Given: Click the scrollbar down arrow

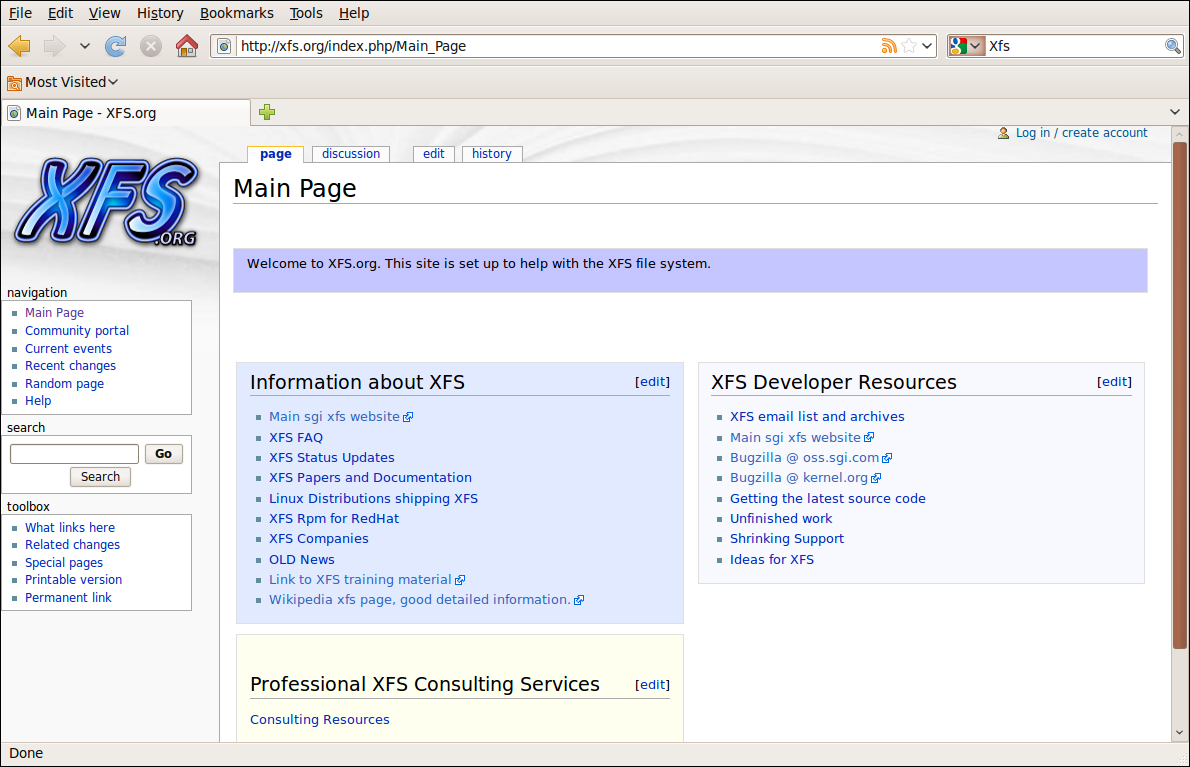Looking at the screenshot, I should pyautogui.click(x=1179, y=733).
